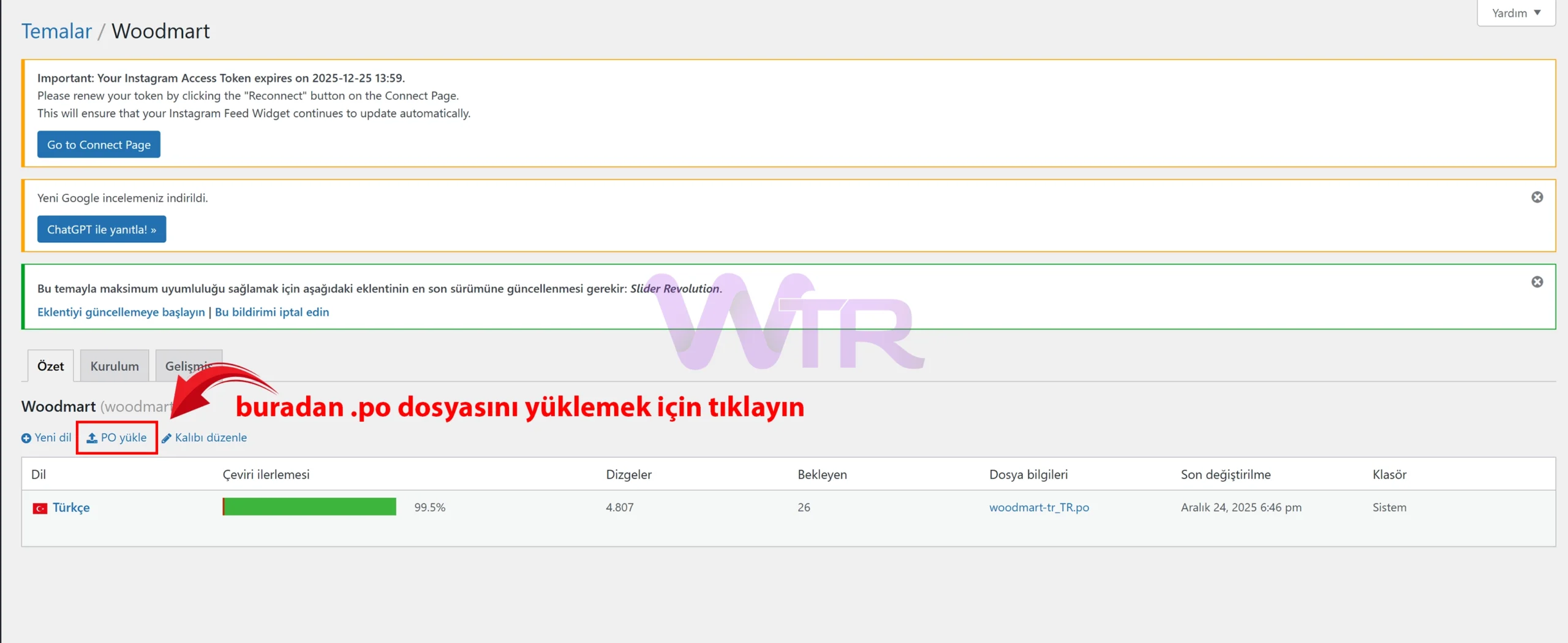Dismiss the Slider Revolution update notice
The width and height of the screenshot is (1568, 643).
[x=1537, y=282]
